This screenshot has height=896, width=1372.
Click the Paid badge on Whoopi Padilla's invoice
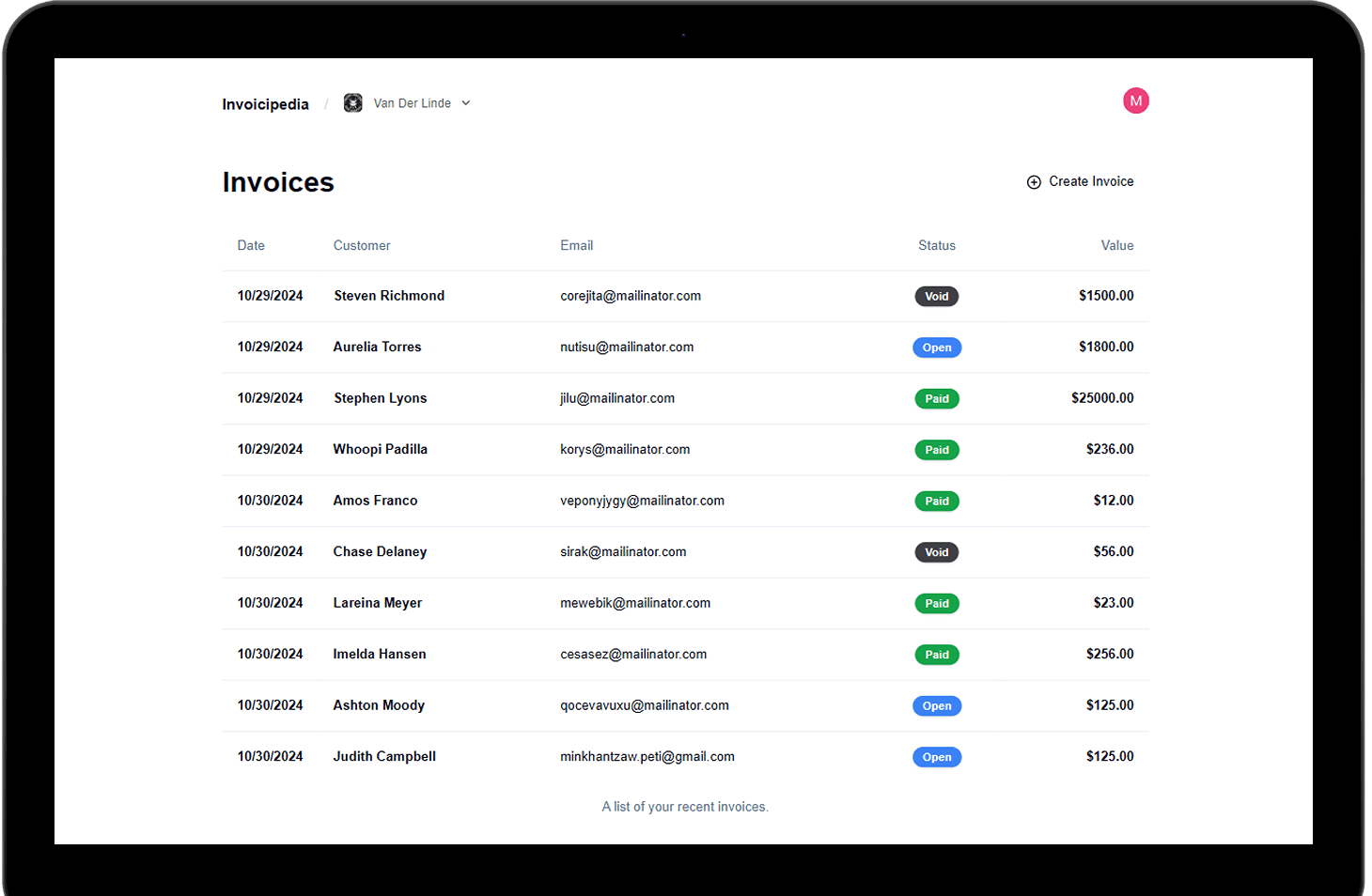[x=936, y=450]
